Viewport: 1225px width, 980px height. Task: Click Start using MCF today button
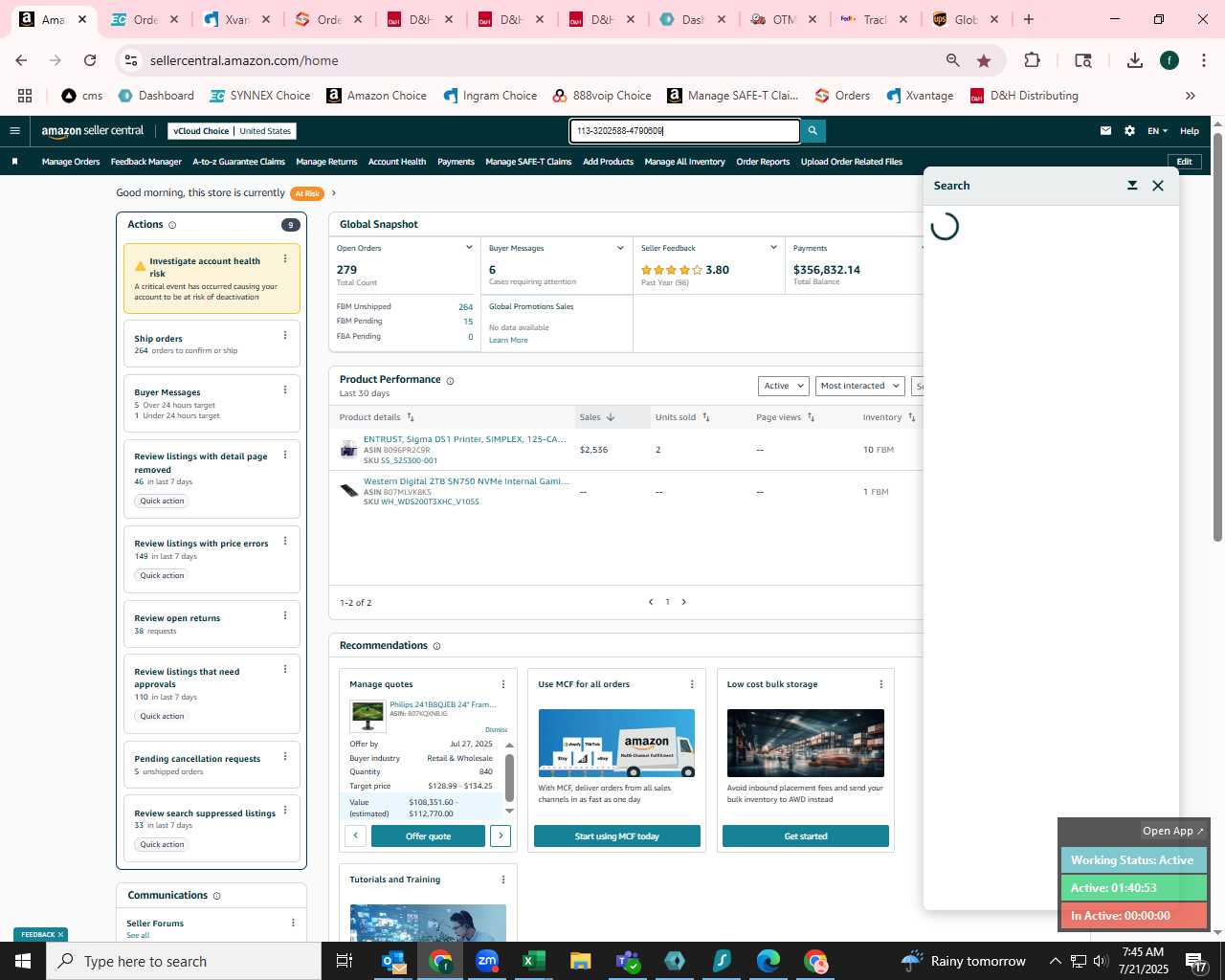[616, 836]
